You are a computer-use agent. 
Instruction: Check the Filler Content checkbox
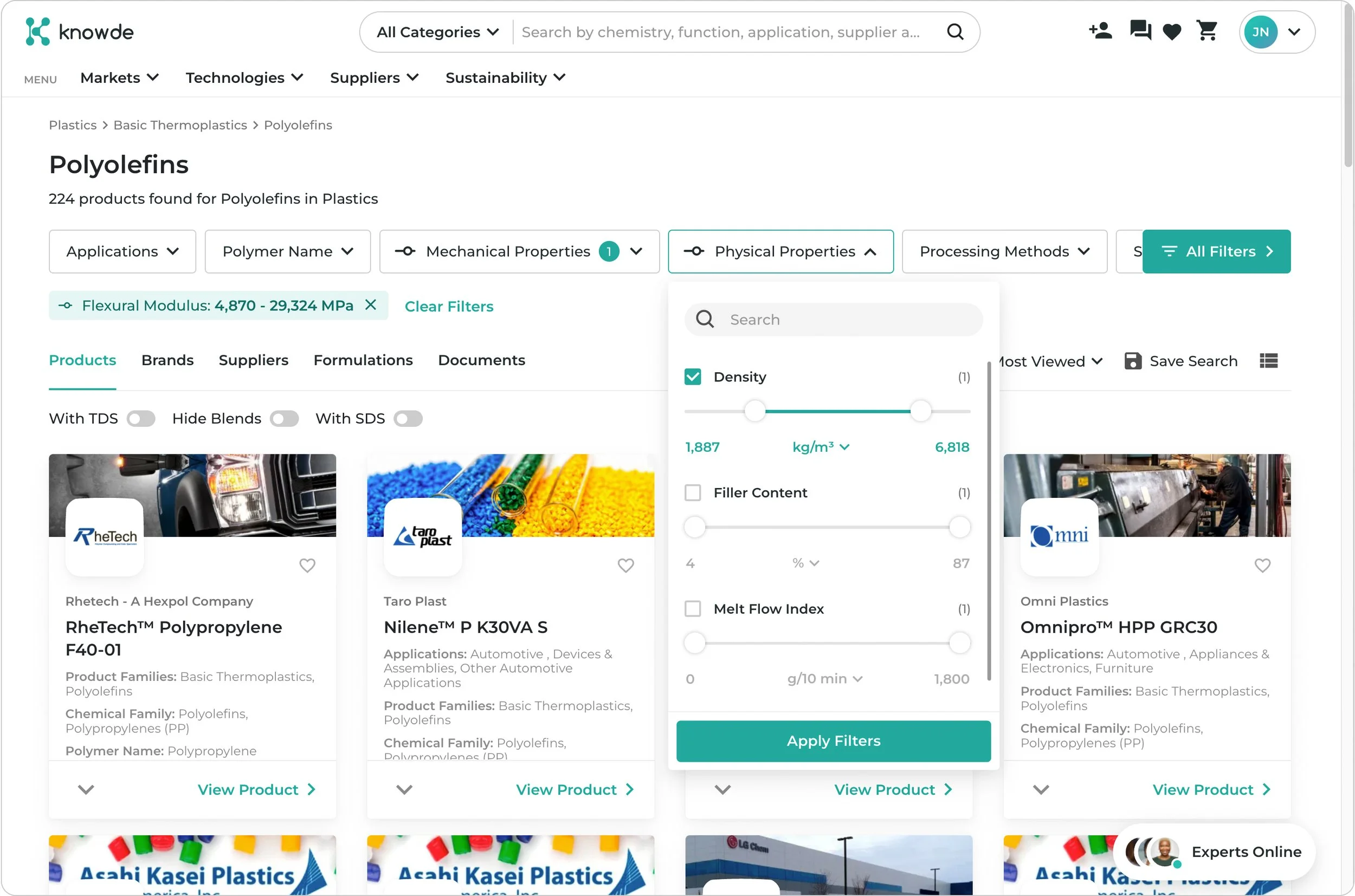tap(692, 492)
